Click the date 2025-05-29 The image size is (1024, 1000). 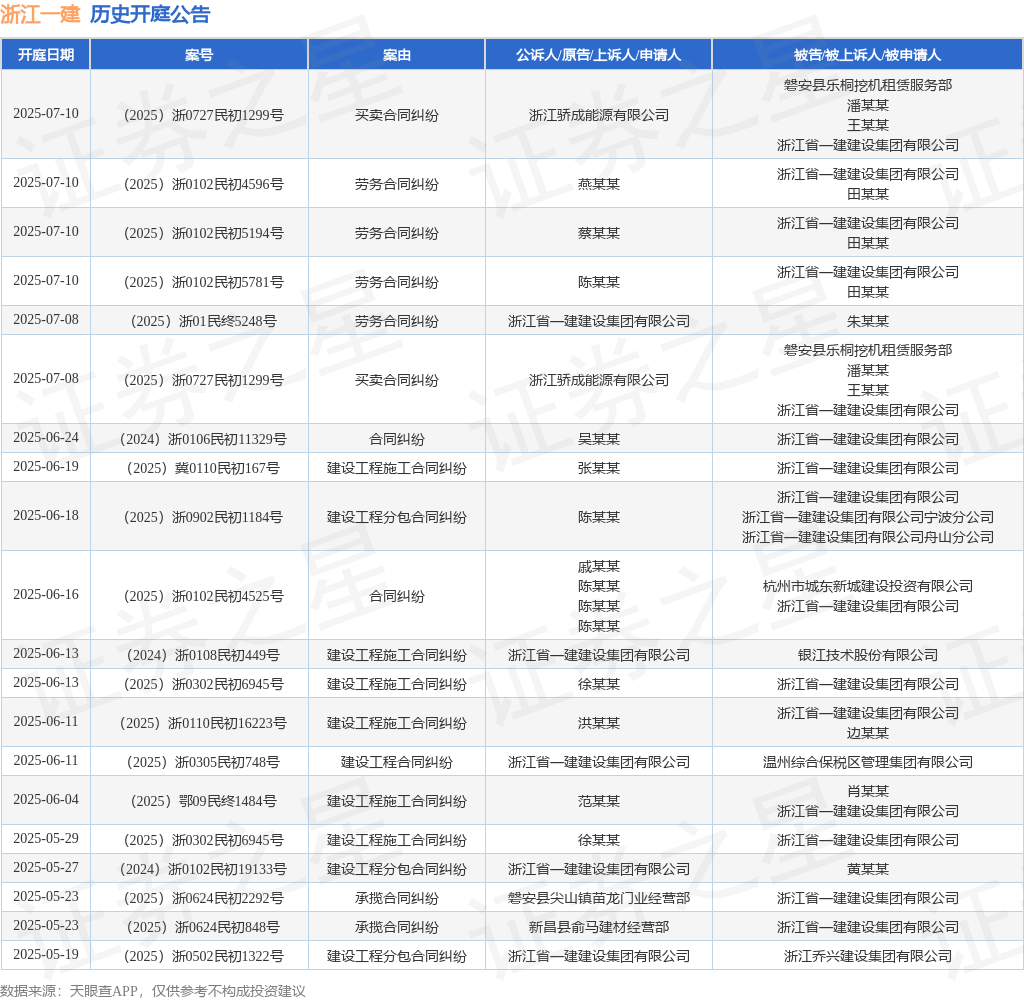click(x=46, y=839)
